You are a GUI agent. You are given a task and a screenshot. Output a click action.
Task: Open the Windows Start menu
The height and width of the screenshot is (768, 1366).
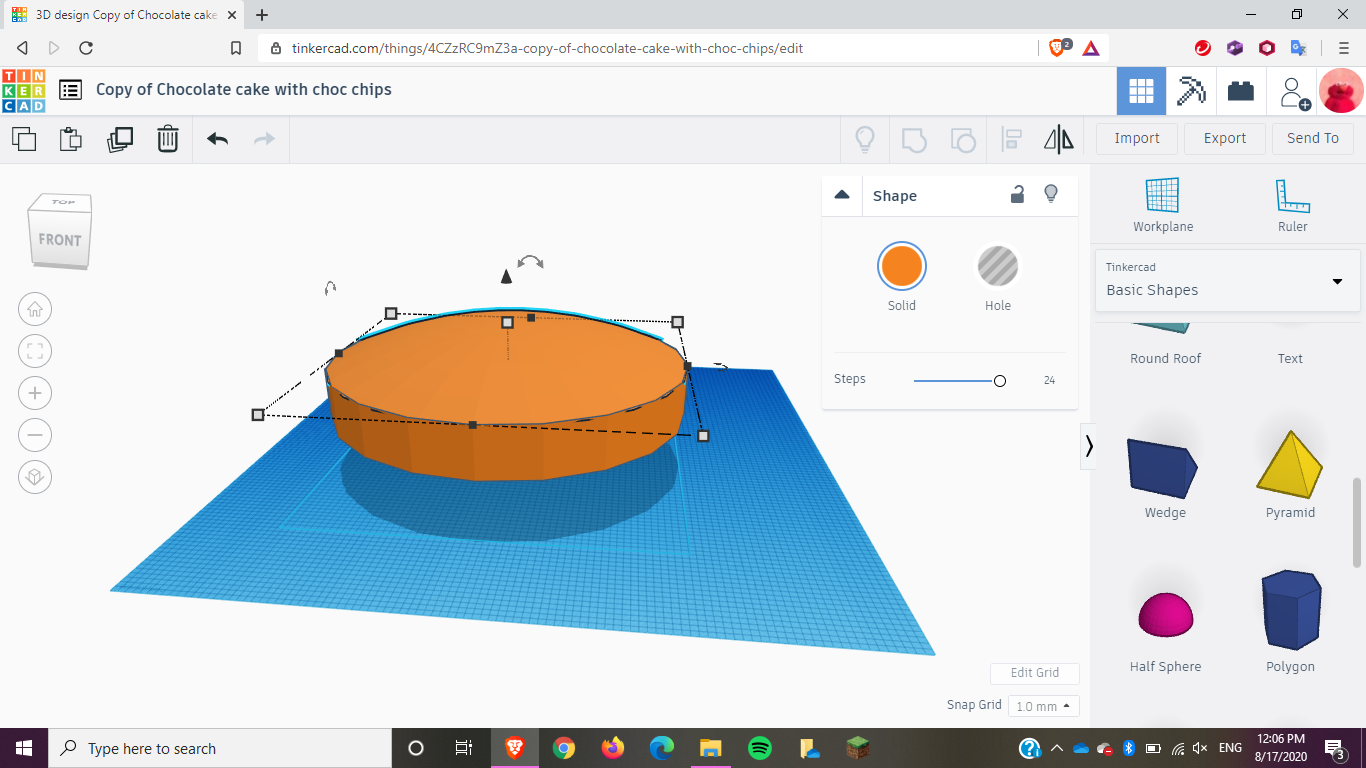(24, 748)
